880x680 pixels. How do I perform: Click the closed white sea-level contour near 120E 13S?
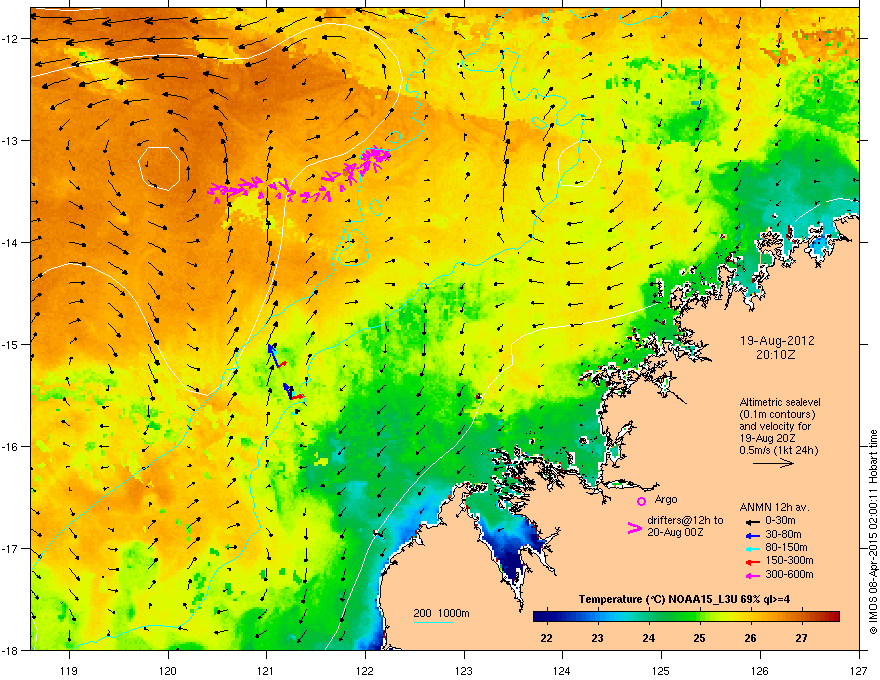click(159, 168)
